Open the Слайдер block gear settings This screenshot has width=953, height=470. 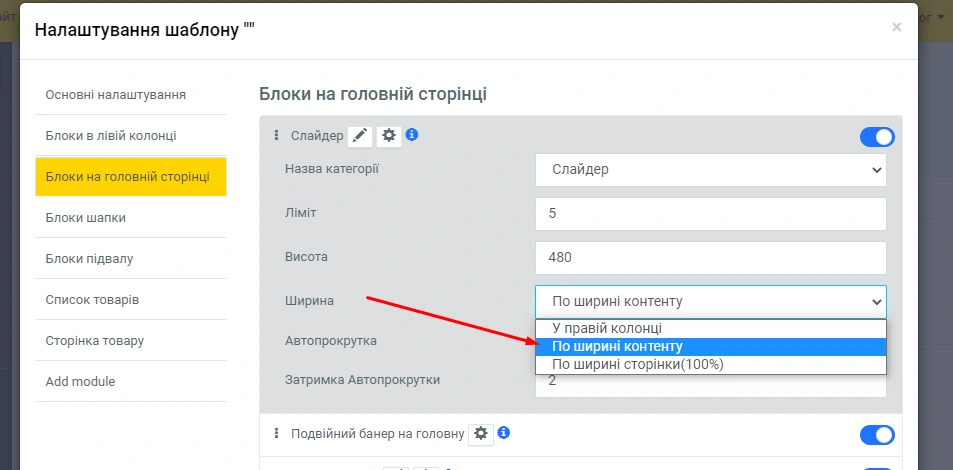point(389,136)
